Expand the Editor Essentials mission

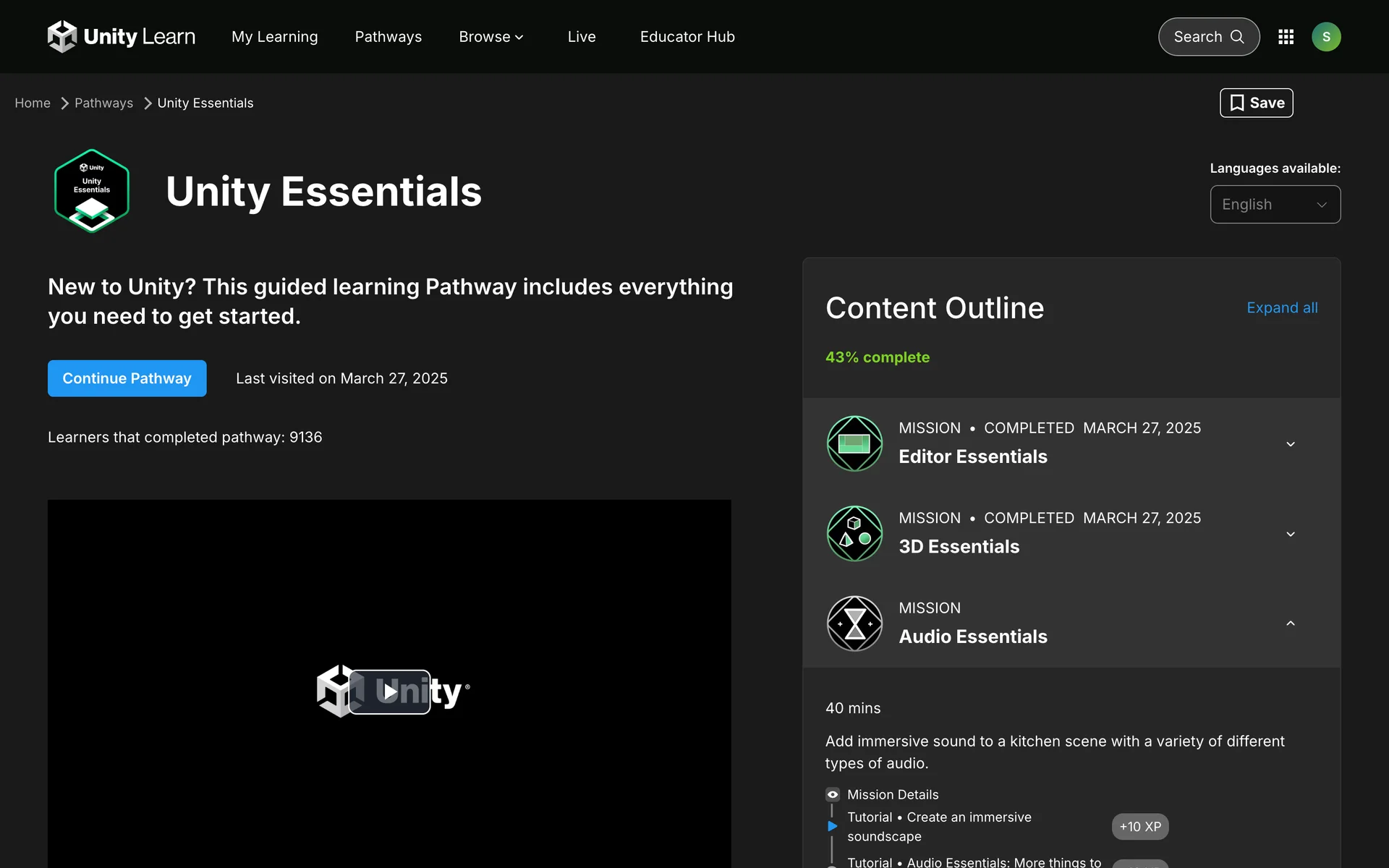1290,444
